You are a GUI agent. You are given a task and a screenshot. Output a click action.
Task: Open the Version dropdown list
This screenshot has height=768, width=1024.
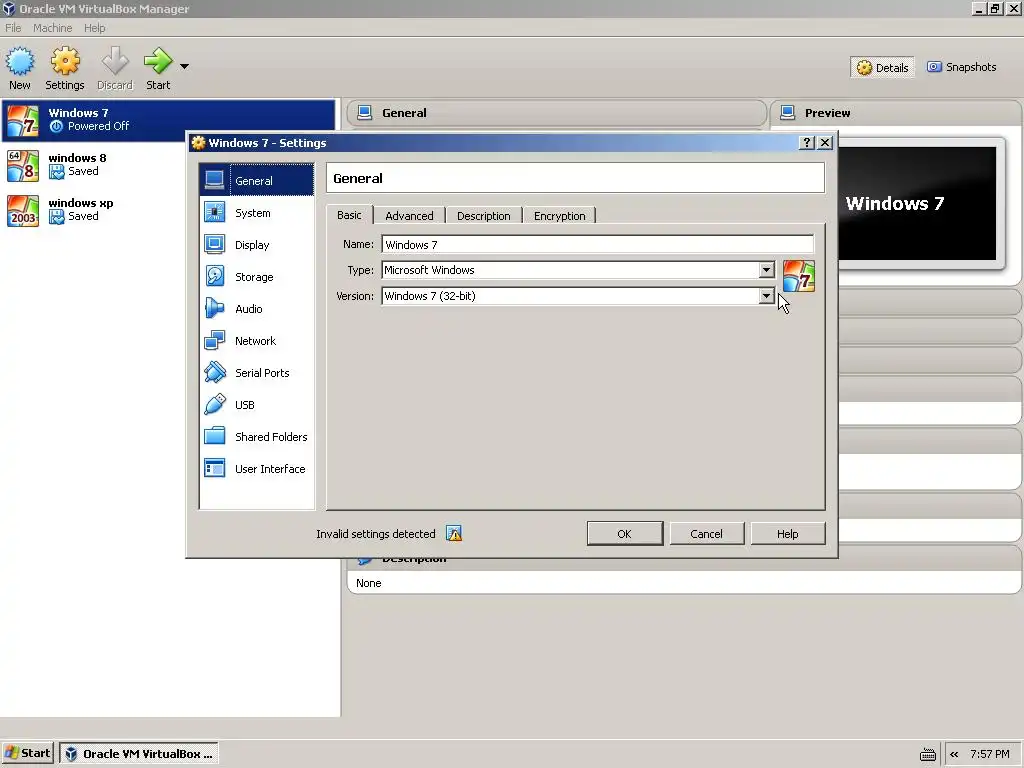(x=766, y=296)
